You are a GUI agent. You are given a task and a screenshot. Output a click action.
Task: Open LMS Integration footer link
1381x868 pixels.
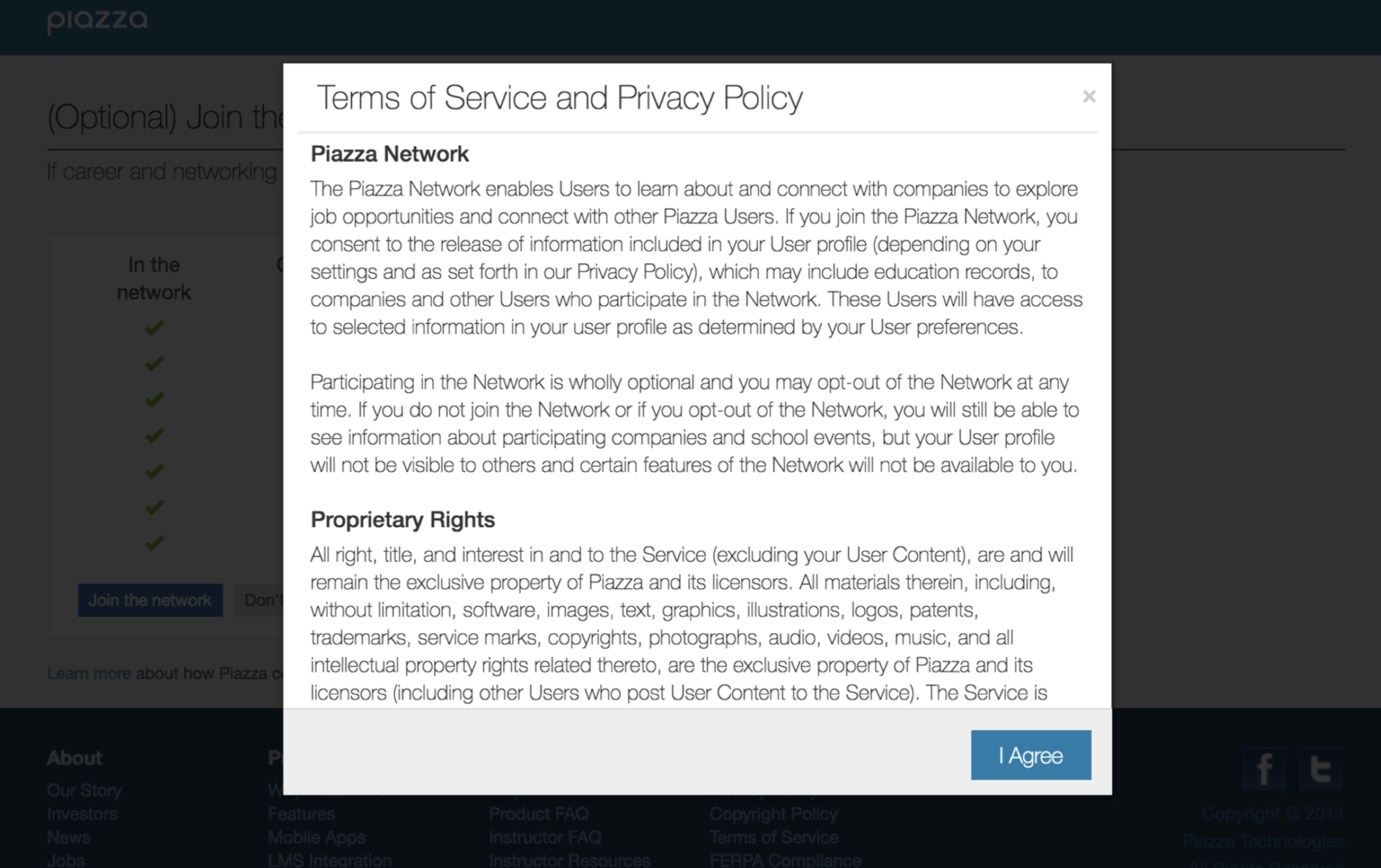329,860
